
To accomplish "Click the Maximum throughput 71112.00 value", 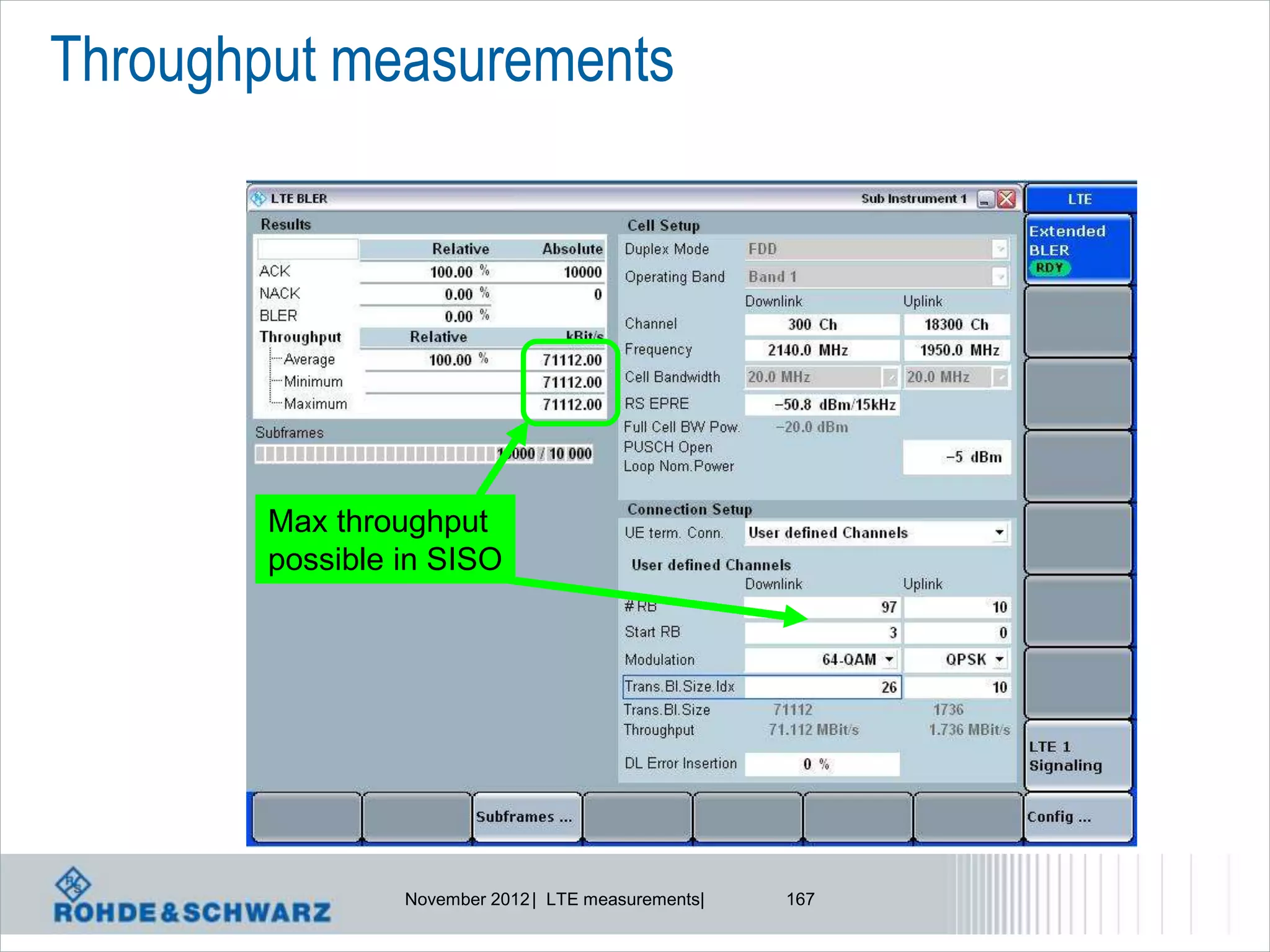I will 572,405.
